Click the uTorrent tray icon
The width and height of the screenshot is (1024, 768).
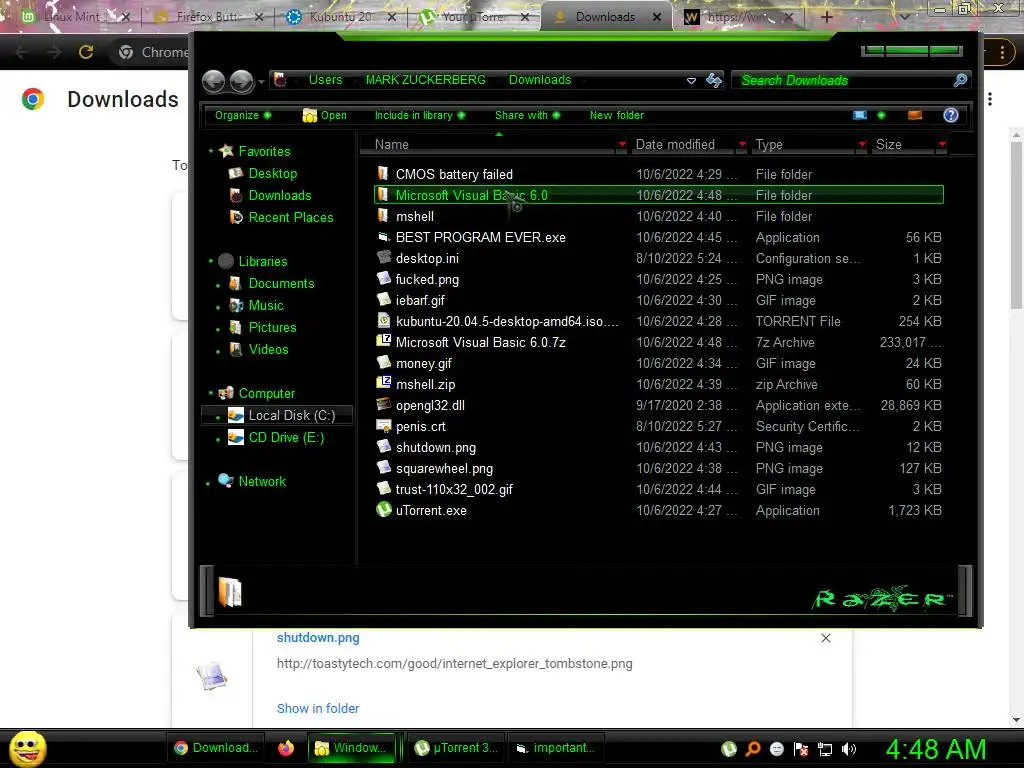point(729,749)
